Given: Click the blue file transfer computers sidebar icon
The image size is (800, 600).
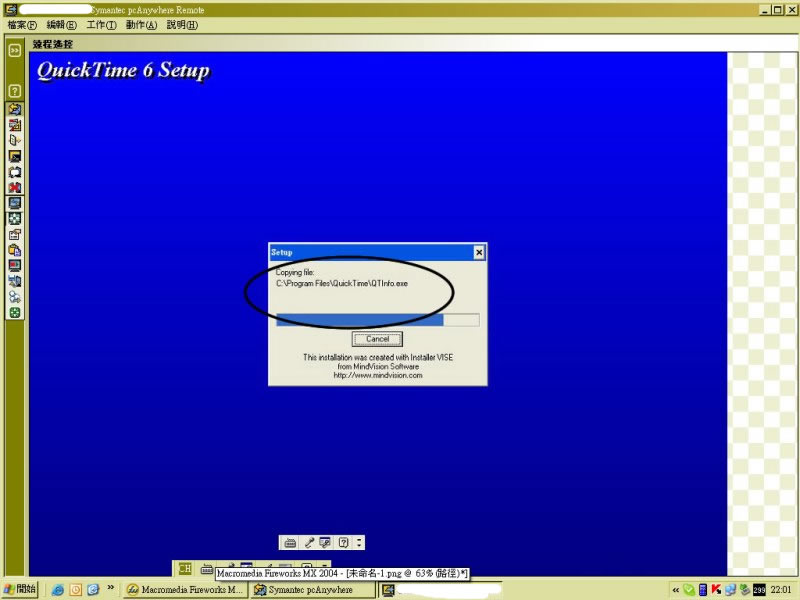Looking at the screenshot, I should [x=15, y=282].
